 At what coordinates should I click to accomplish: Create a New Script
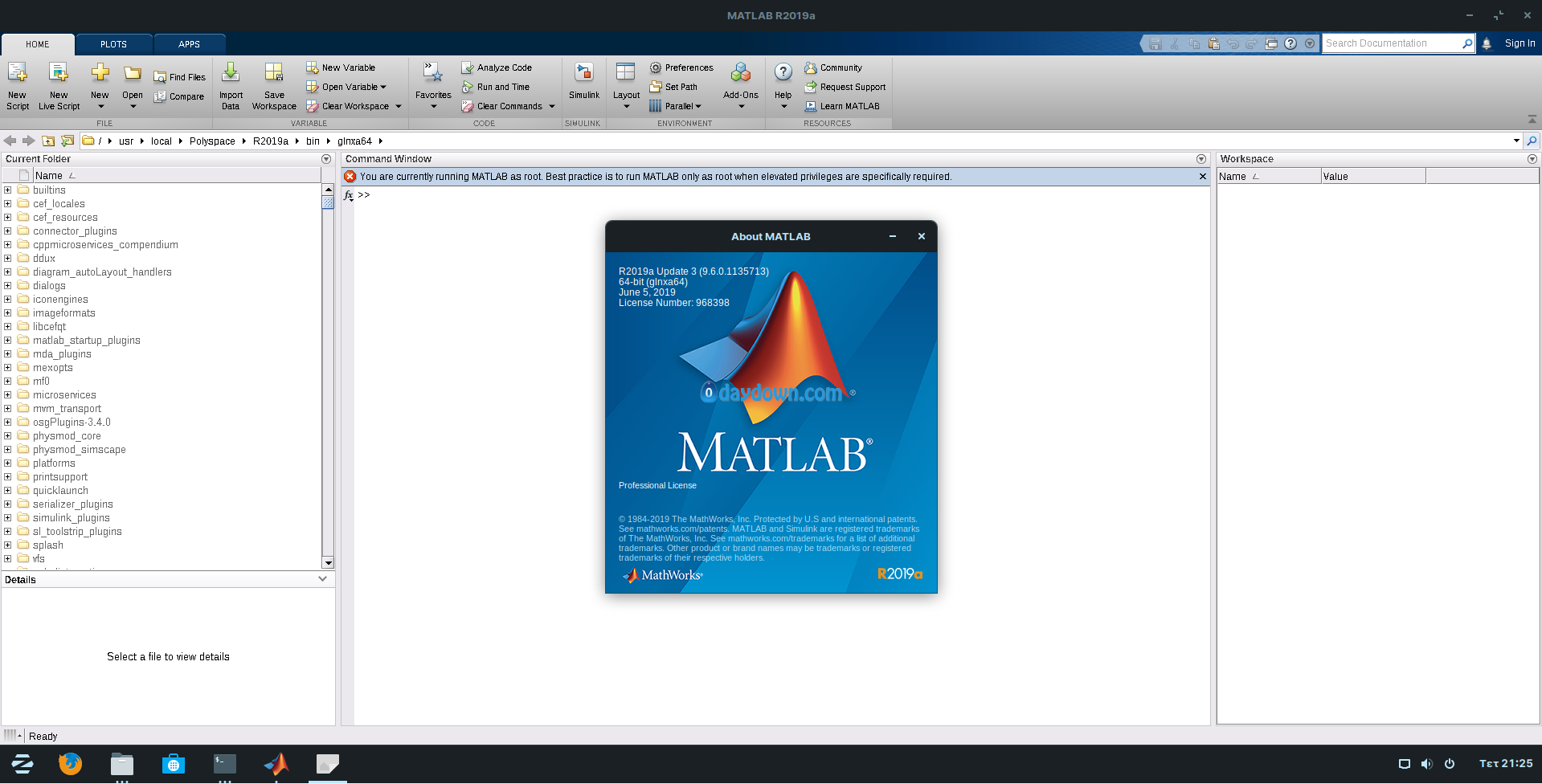[x=18, y=85]
